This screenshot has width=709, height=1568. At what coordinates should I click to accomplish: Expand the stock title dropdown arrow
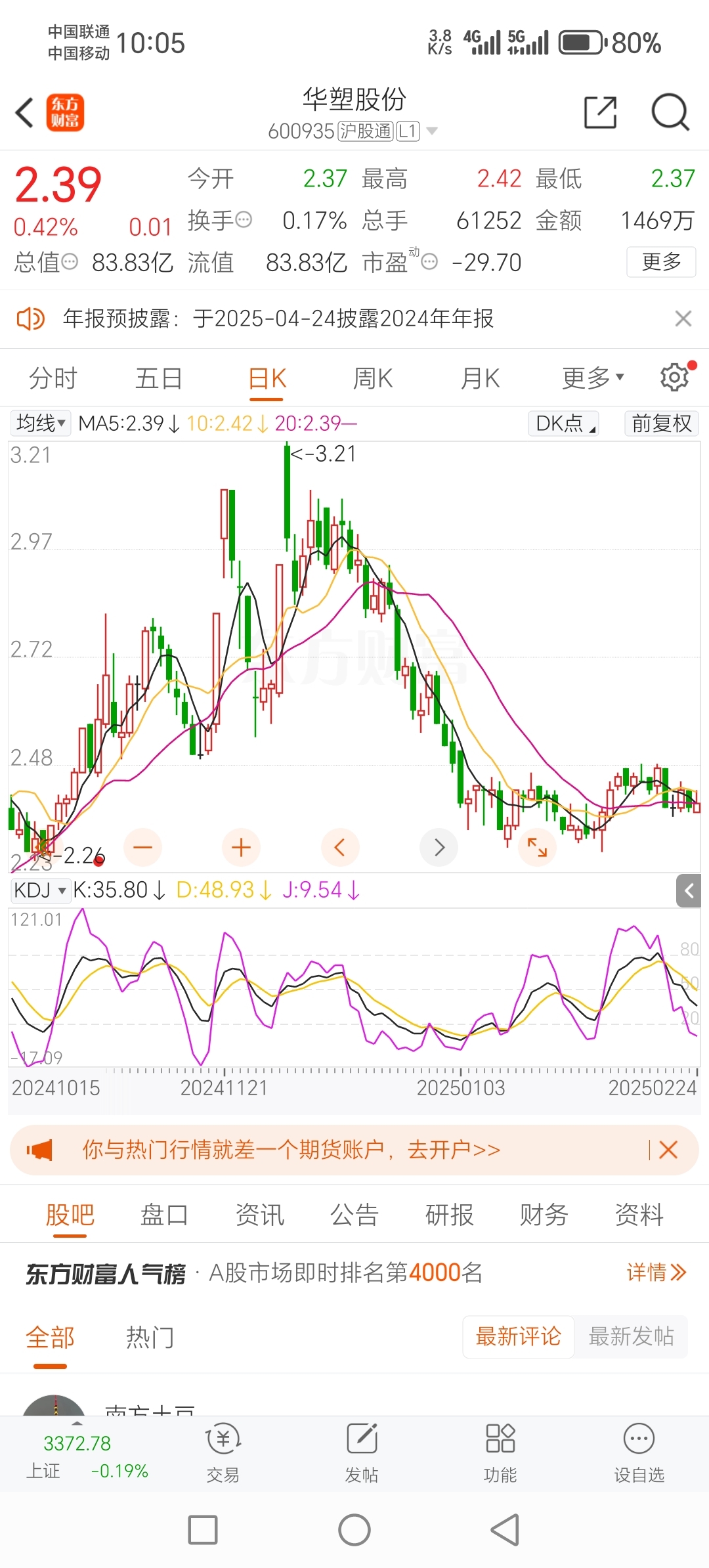[432, 131]
